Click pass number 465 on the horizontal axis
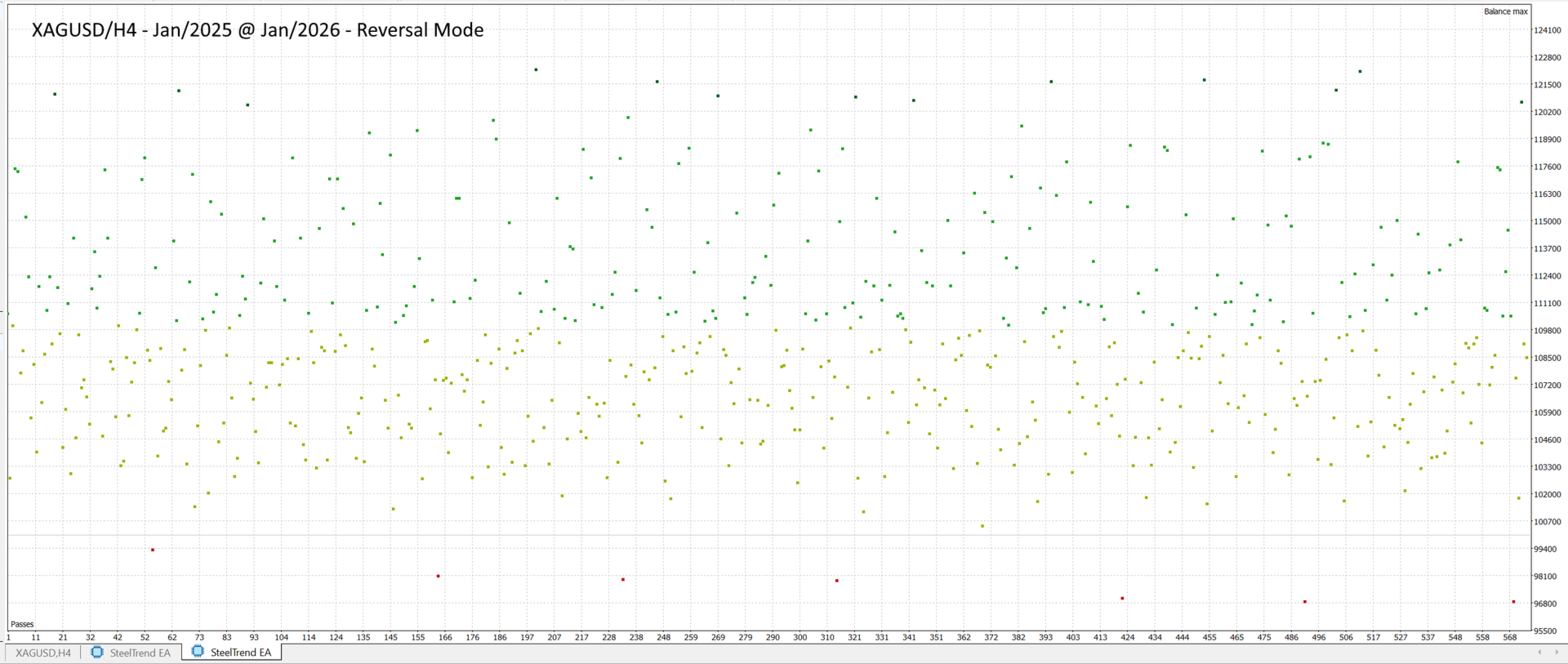The width and height of the screenshot is (1568, 664). tap(1237, 637)
